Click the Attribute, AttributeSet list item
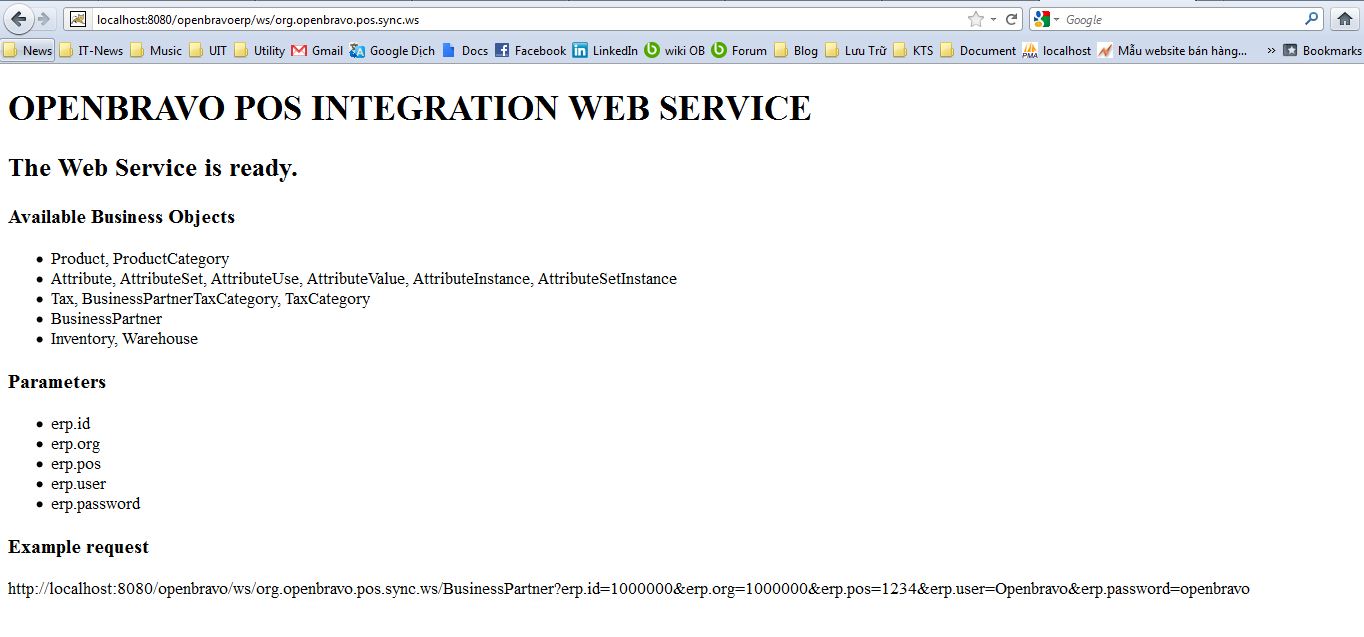Image resolution: width=1364 pixels, height=637 pixels. pyautogui.click(x=364, y=279)
